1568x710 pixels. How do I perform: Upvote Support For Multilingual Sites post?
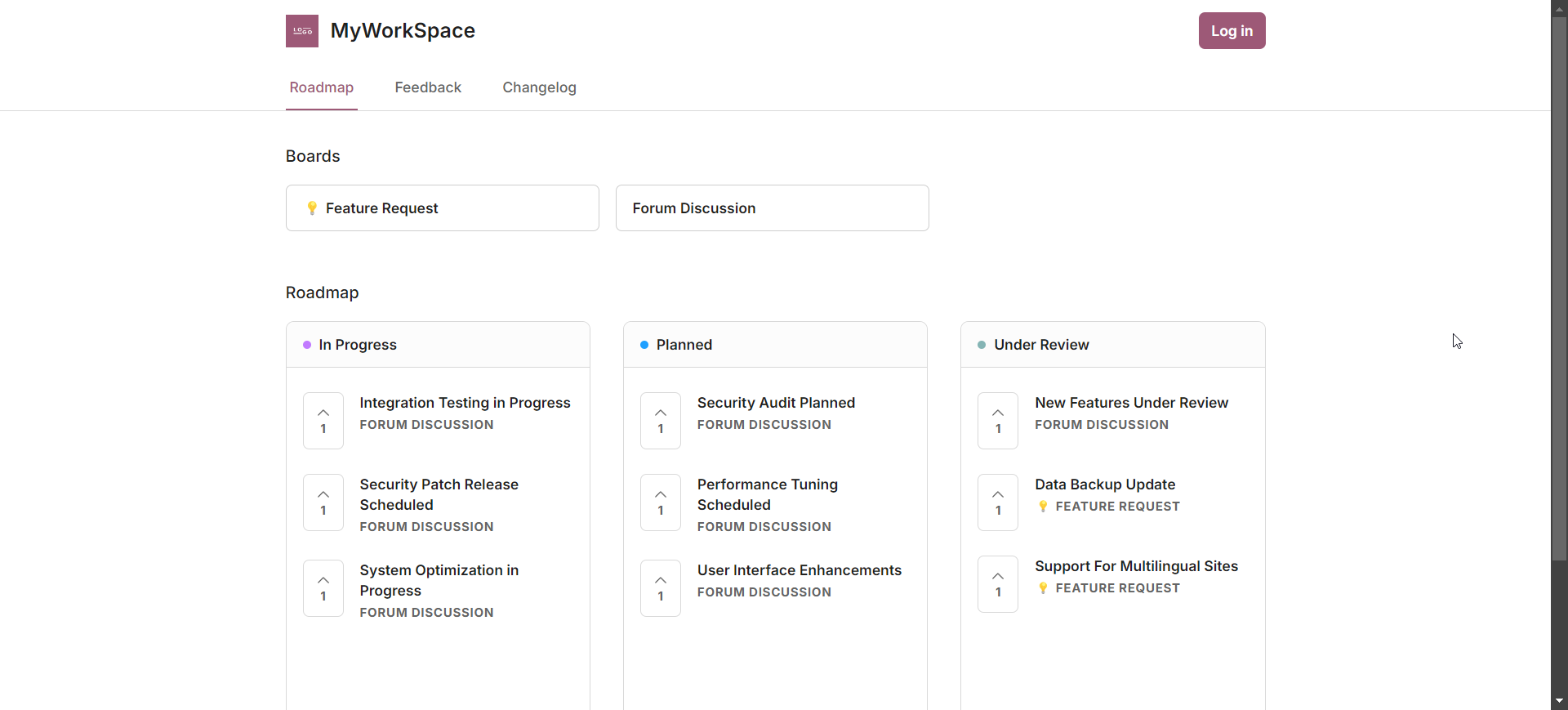coord(998,584)
